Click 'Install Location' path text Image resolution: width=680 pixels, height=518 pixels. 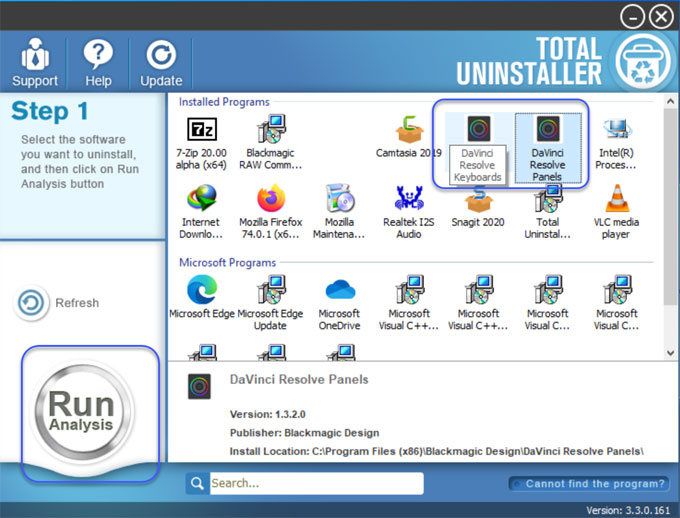point(436,451)
